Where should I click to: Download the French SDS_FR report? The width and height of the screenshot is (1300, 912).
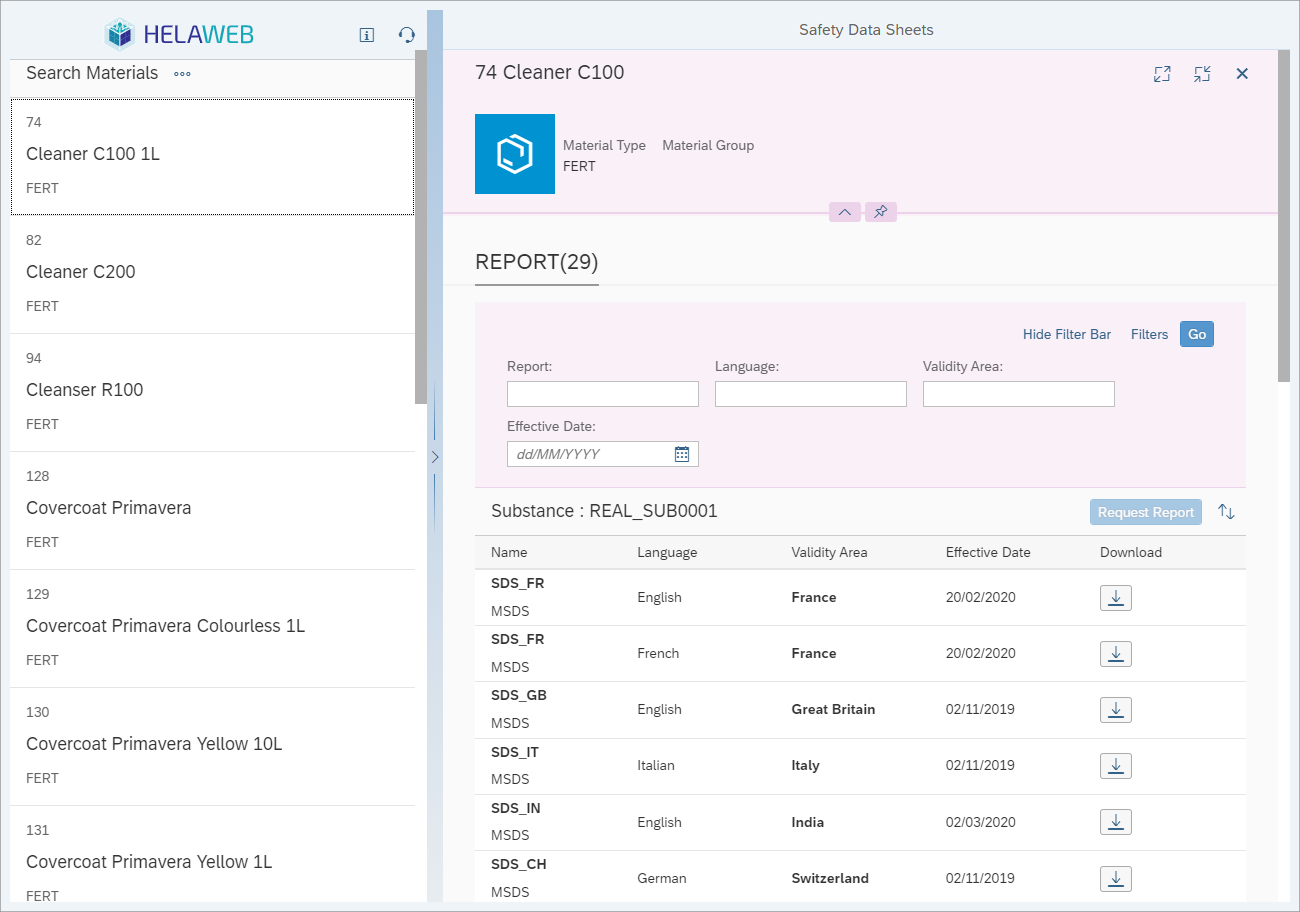pos(1116,654)
